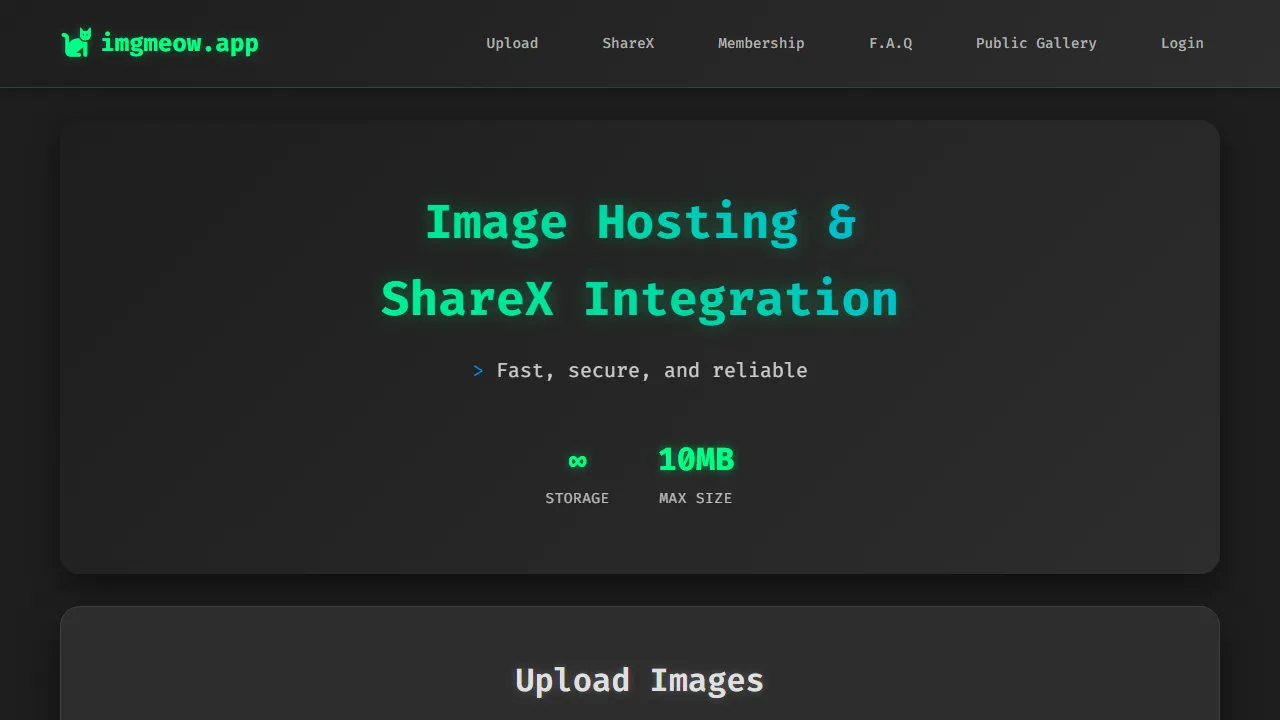The width and height of the screenshot is (1280, 720).
Task: Click the green cat logo icon
Action: pos(78,43)
